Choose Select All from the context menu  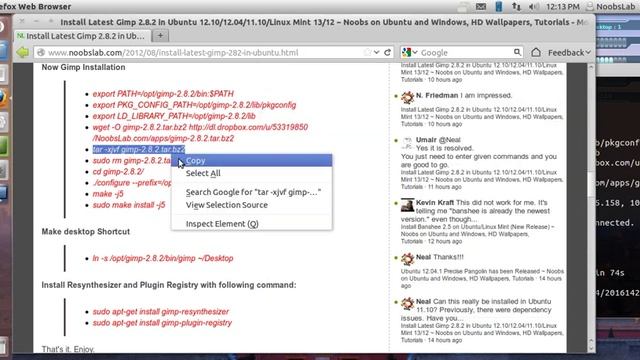(251, 173)
